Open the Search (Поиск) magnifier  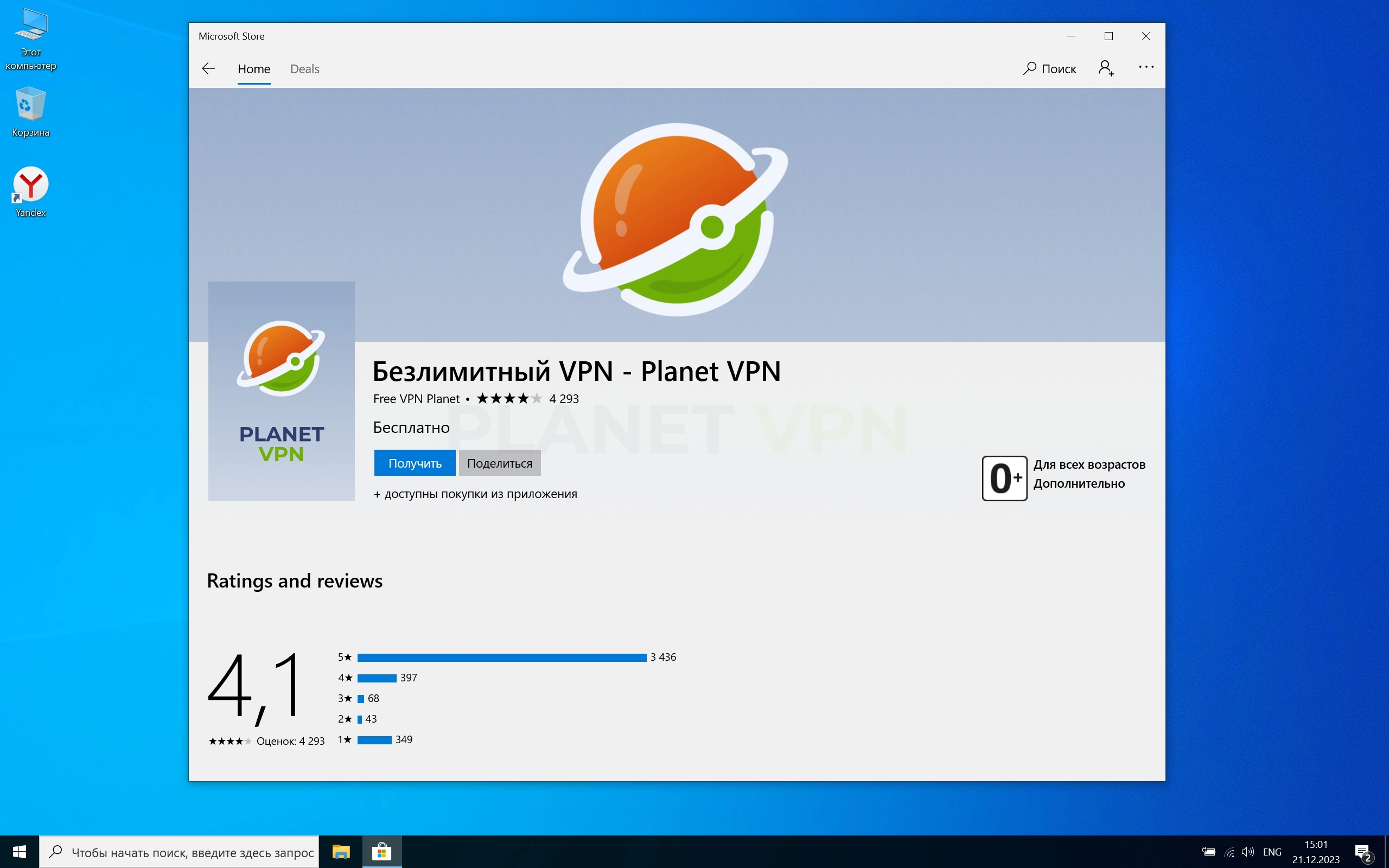click(1049, 69)
